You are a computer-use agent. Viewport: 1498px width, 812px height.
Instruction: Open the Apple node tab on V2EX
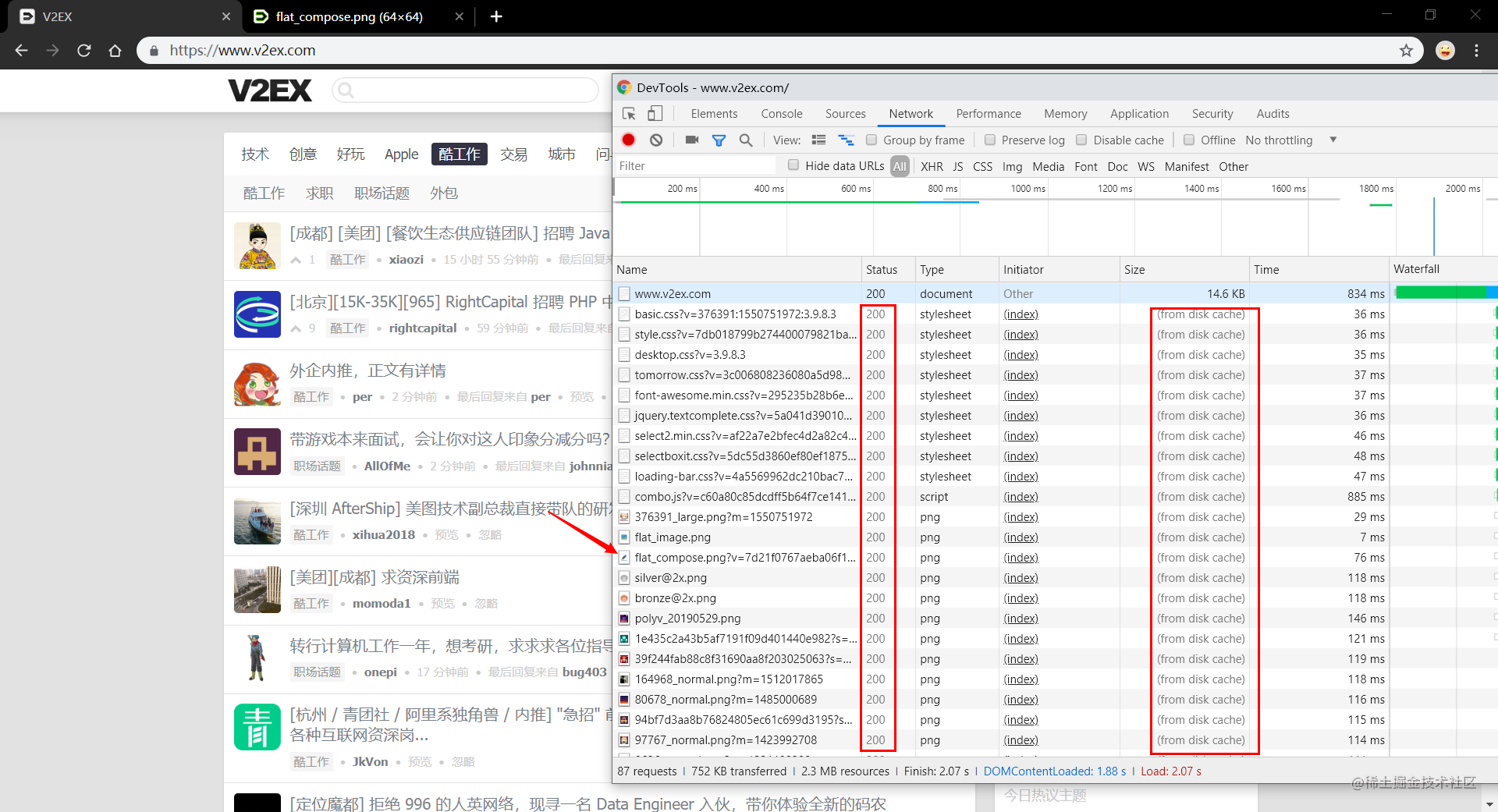[401, 154]
